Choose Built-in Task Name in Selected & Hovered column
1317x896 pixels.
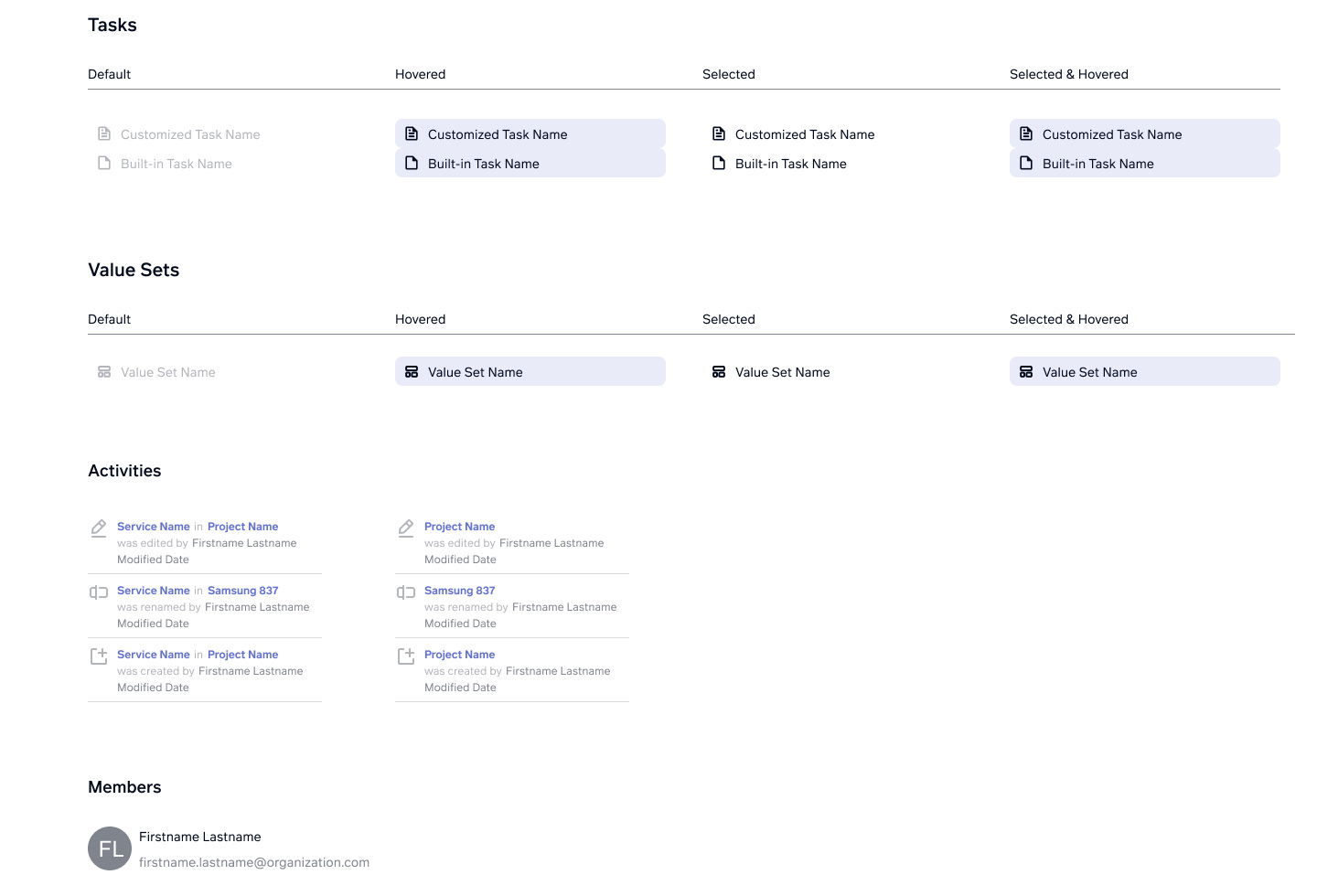(1098, 164)
